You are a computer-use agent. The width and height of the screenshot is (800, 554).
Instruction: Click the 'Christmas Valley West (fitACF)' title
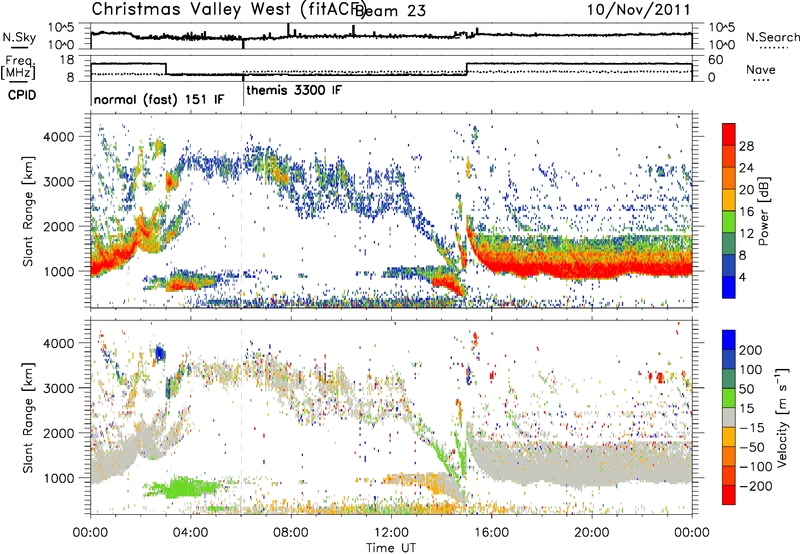(228, 10)
